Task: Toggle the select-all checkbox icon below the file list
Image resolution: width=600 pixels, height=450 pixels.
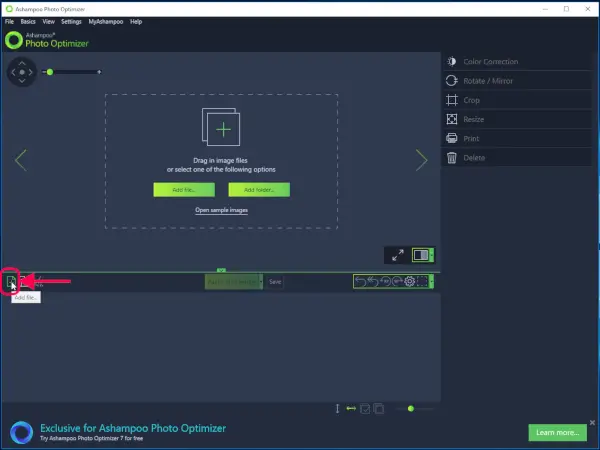Action: (x=366, y=408)
